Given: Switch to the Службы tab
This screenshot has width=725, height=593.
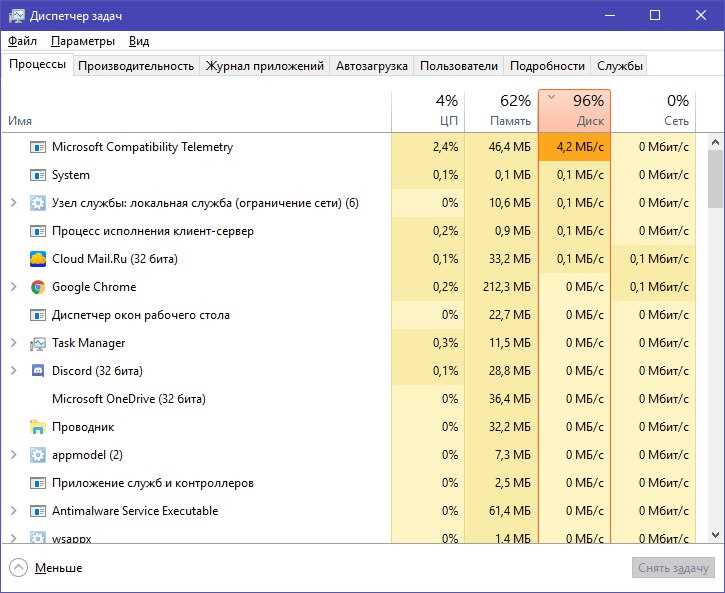Looking at the screenshot, I should coord(620,66).
